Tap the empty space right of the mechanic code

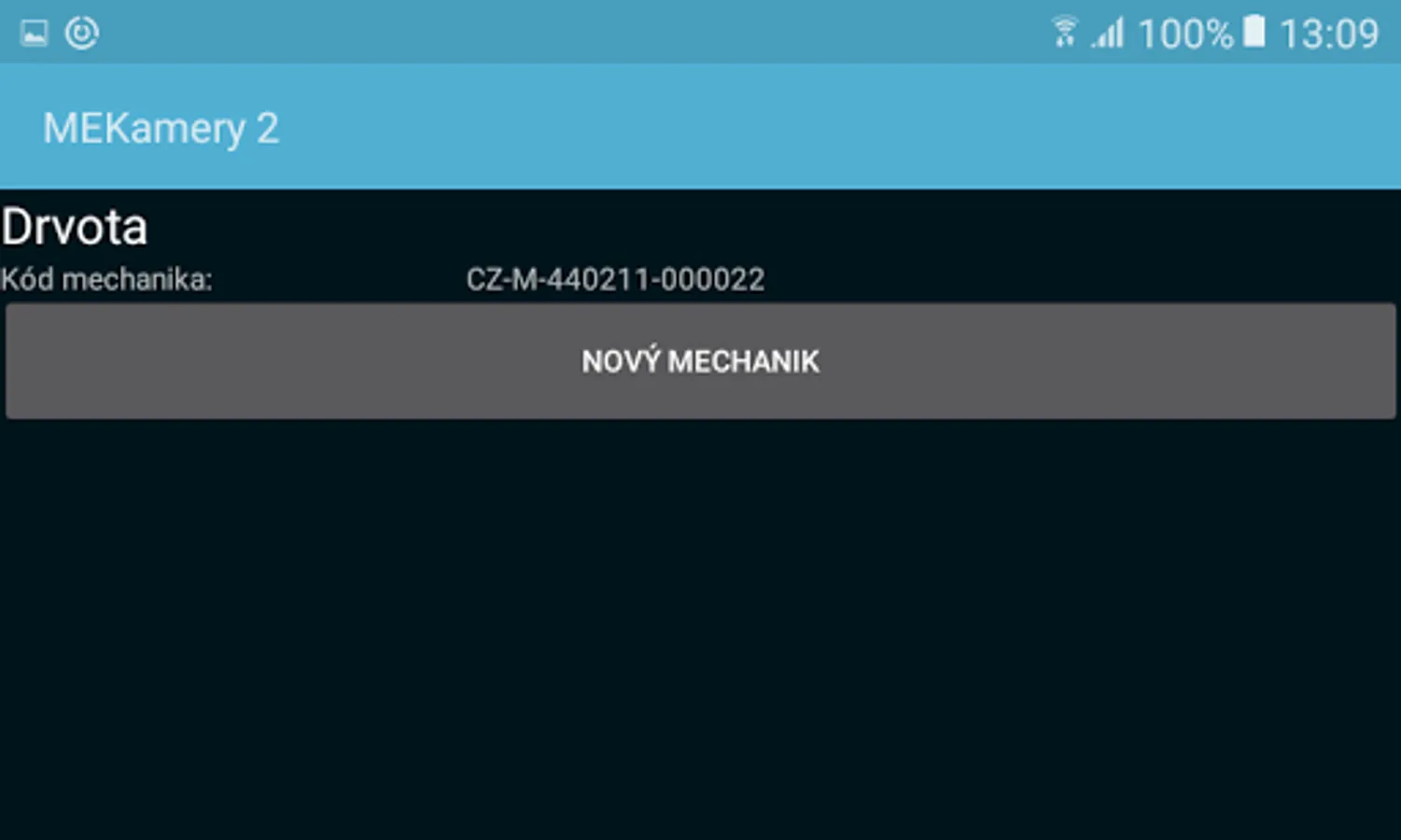point(1083,279)
